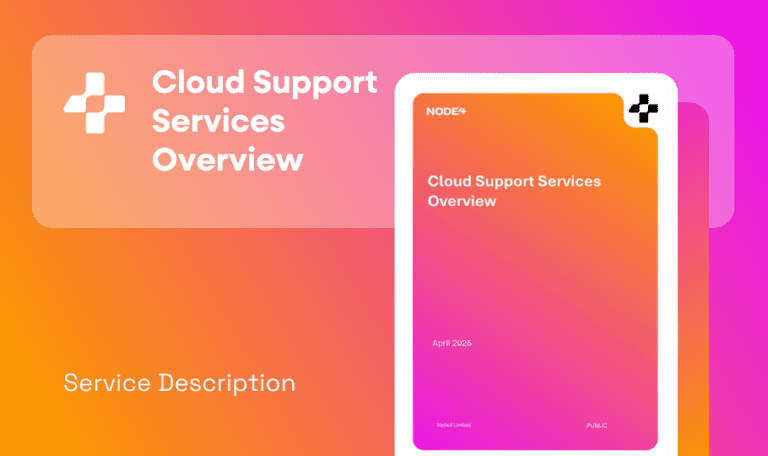Click the black cross logo on document corner
This screenshot has height=456, width=768.
pos(644,108)
